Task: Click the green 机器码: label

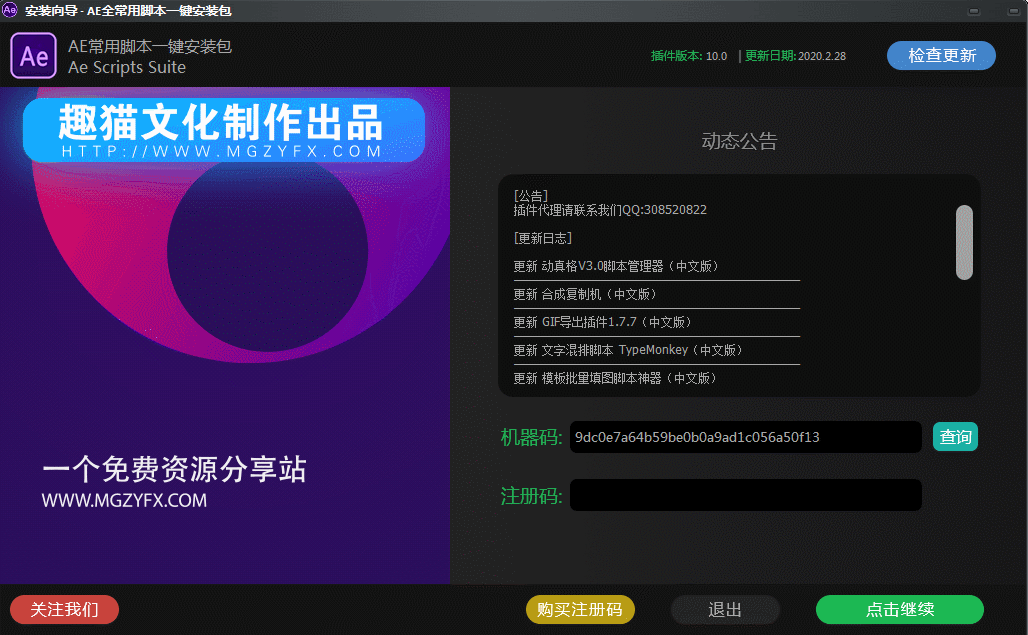Action: (x=532, y=437)
